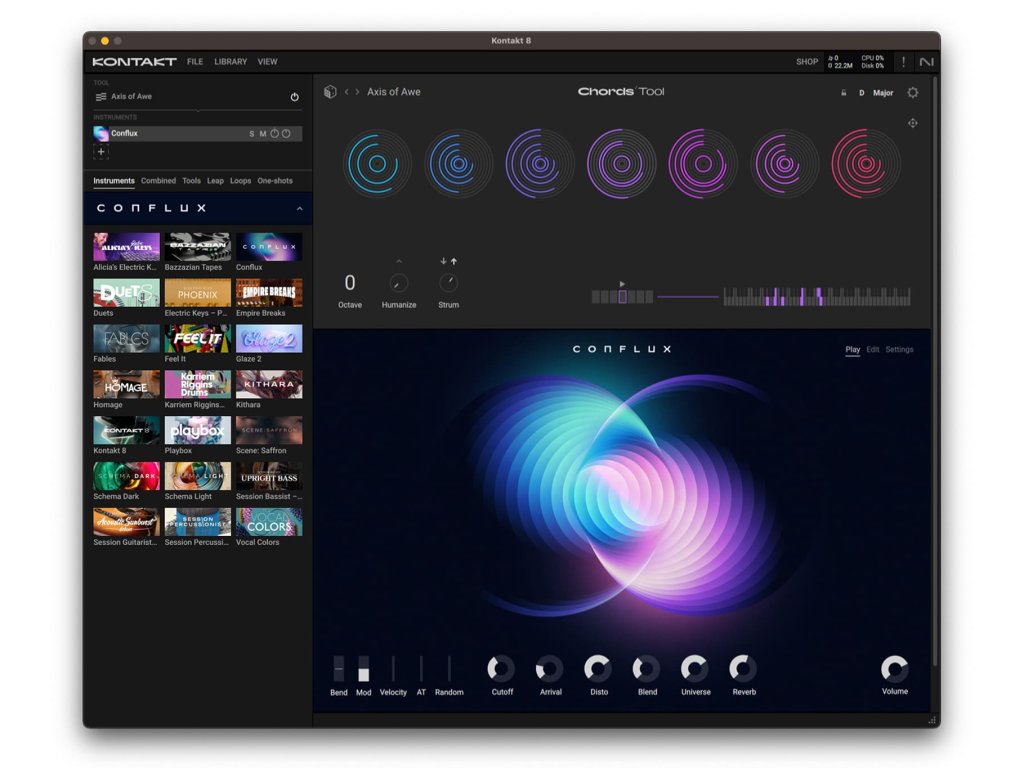
Task: Switch to the Tools tab
Action: 191,181
